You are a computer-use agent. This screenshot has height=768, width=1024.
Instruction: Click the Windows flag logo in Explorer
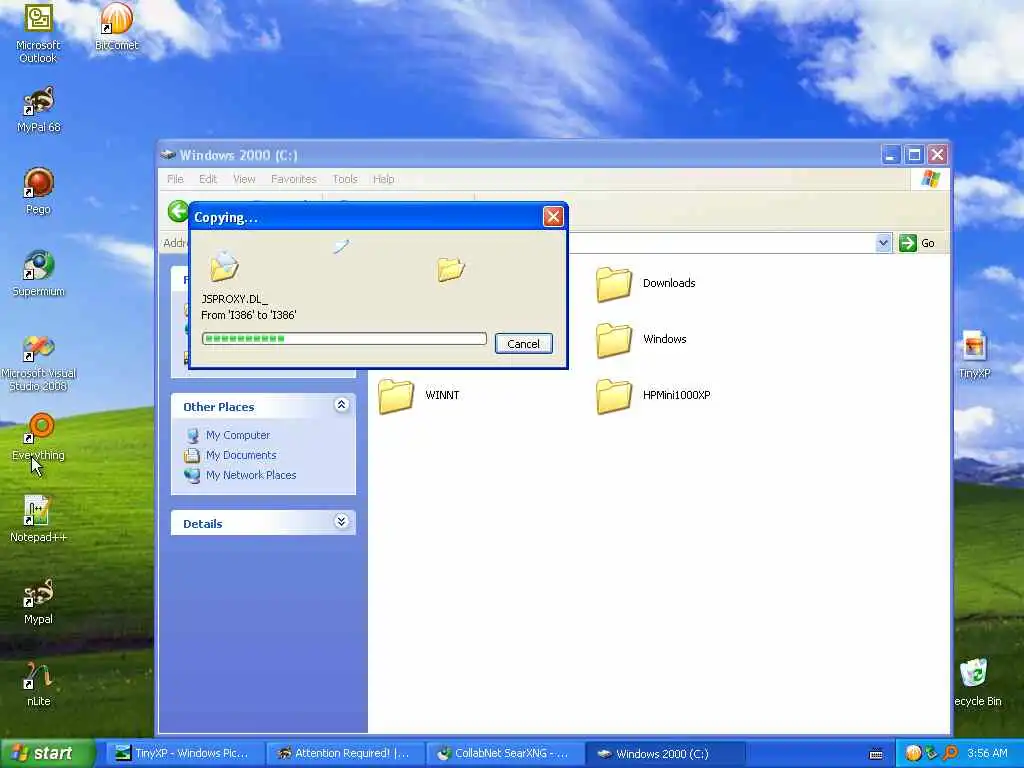(x=931, y=178)
